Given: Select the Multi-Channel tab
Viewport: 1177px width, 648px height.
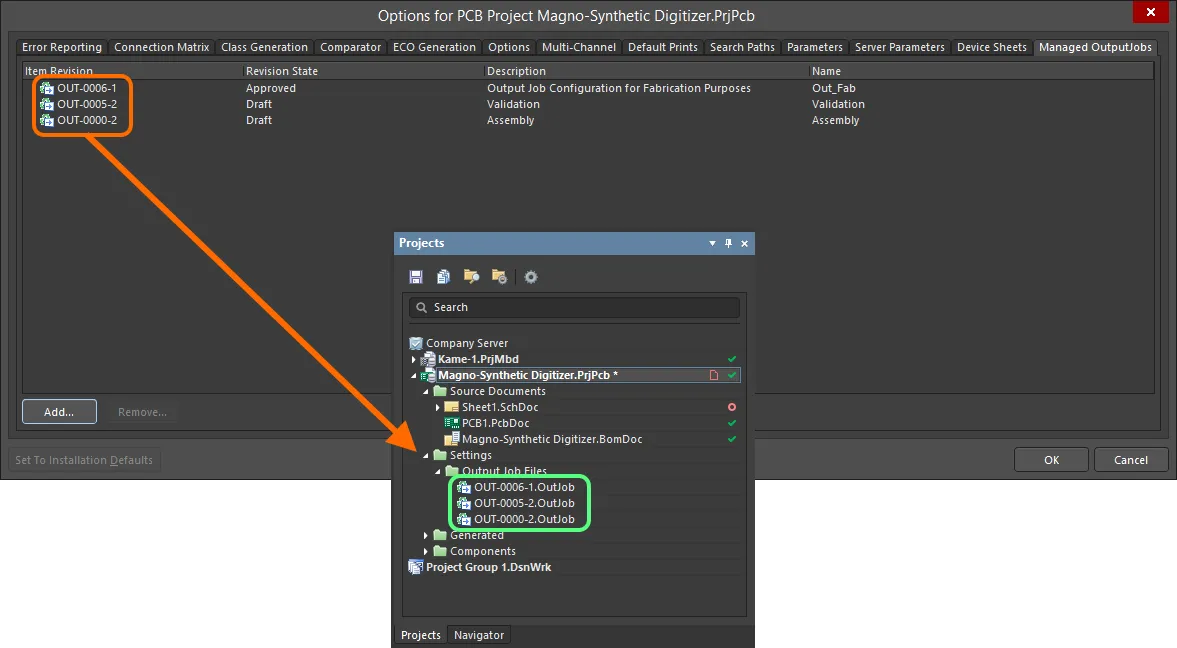Looking at the screenshot, I should (579, 47).
